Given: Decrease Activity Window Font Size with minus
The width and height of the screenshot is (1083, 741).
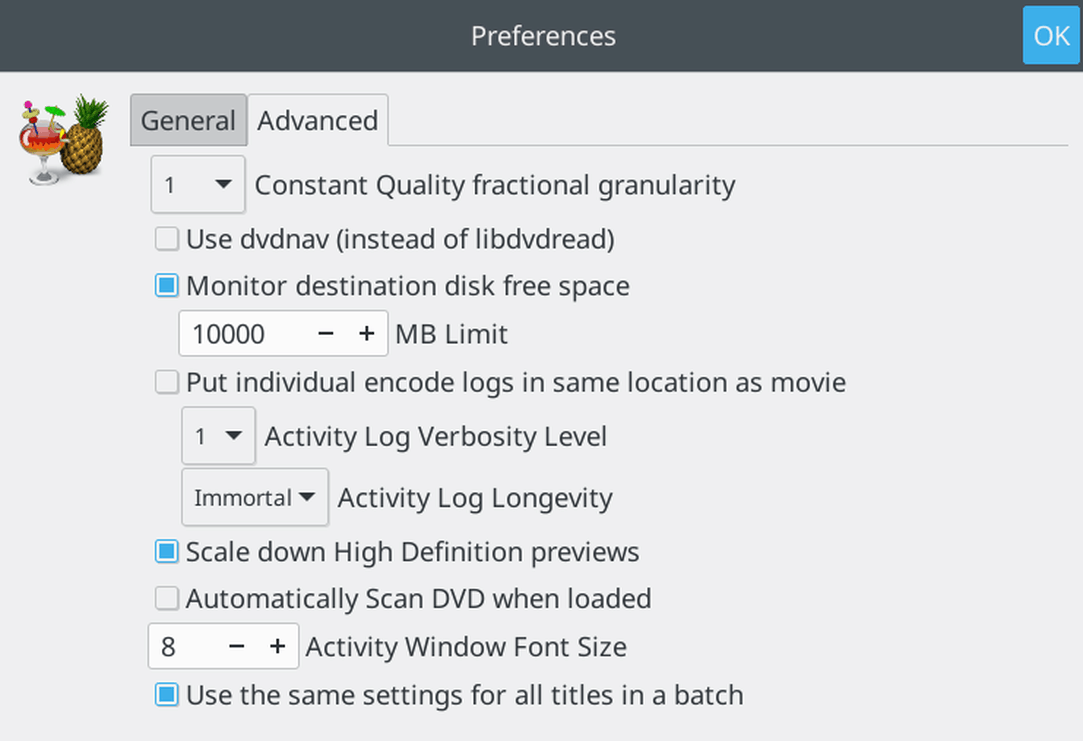Looking at the screenshot, I should (237, 646).
